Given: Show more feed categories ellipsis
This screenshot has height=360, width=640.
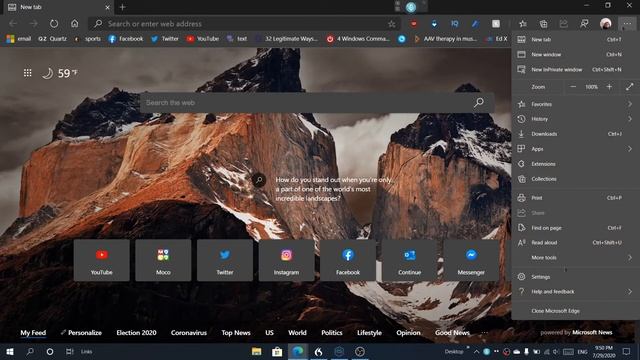Looking at the screenshot, I should coord(484,333).
